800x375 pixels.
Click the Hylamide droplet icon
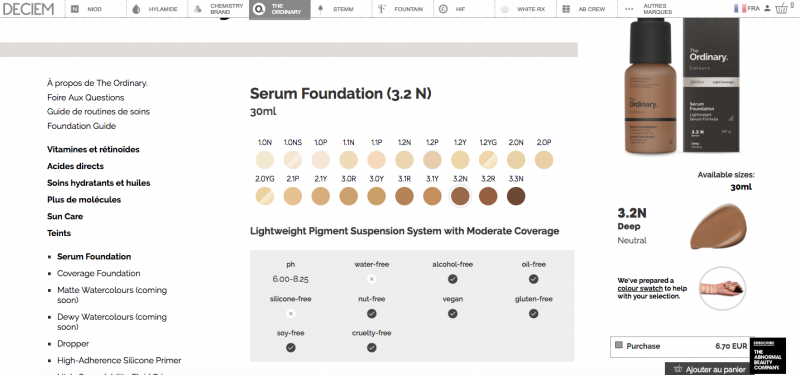click(x=136, y=9)
